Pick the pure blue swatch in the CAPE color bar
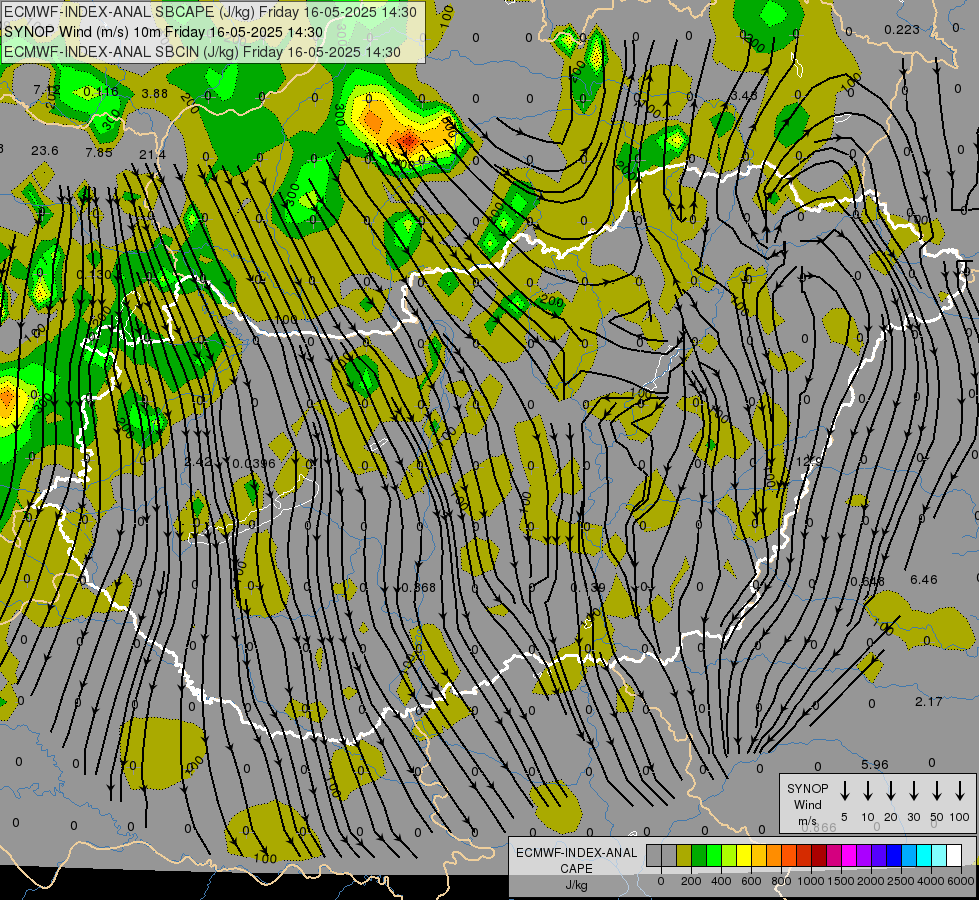The height and width of the screenshot is (900, 979). tap(894, 855)
